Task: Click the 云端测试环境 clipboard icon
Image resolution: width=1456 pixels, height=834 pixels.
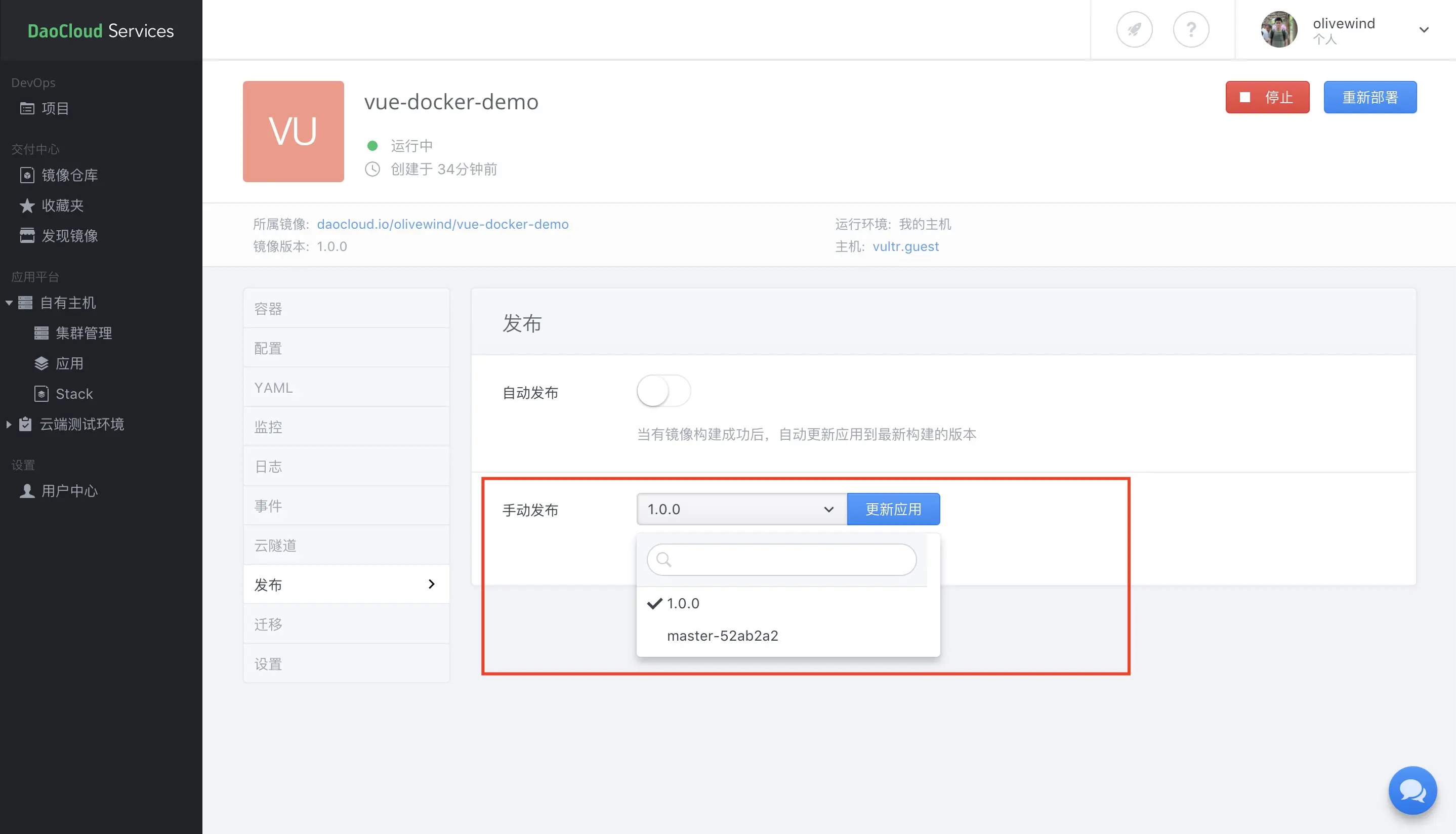Action: [25, 424]
